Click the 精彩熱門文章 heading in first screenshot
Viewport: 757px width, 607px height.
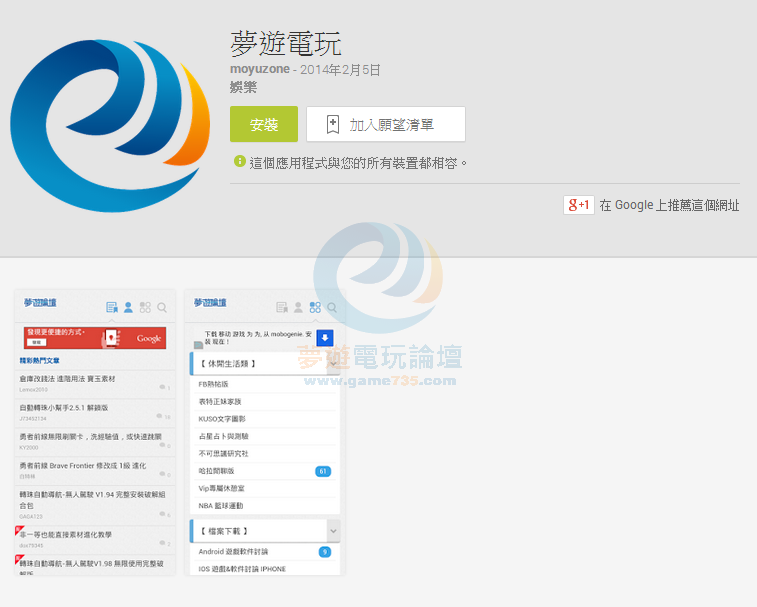(39, 360)
